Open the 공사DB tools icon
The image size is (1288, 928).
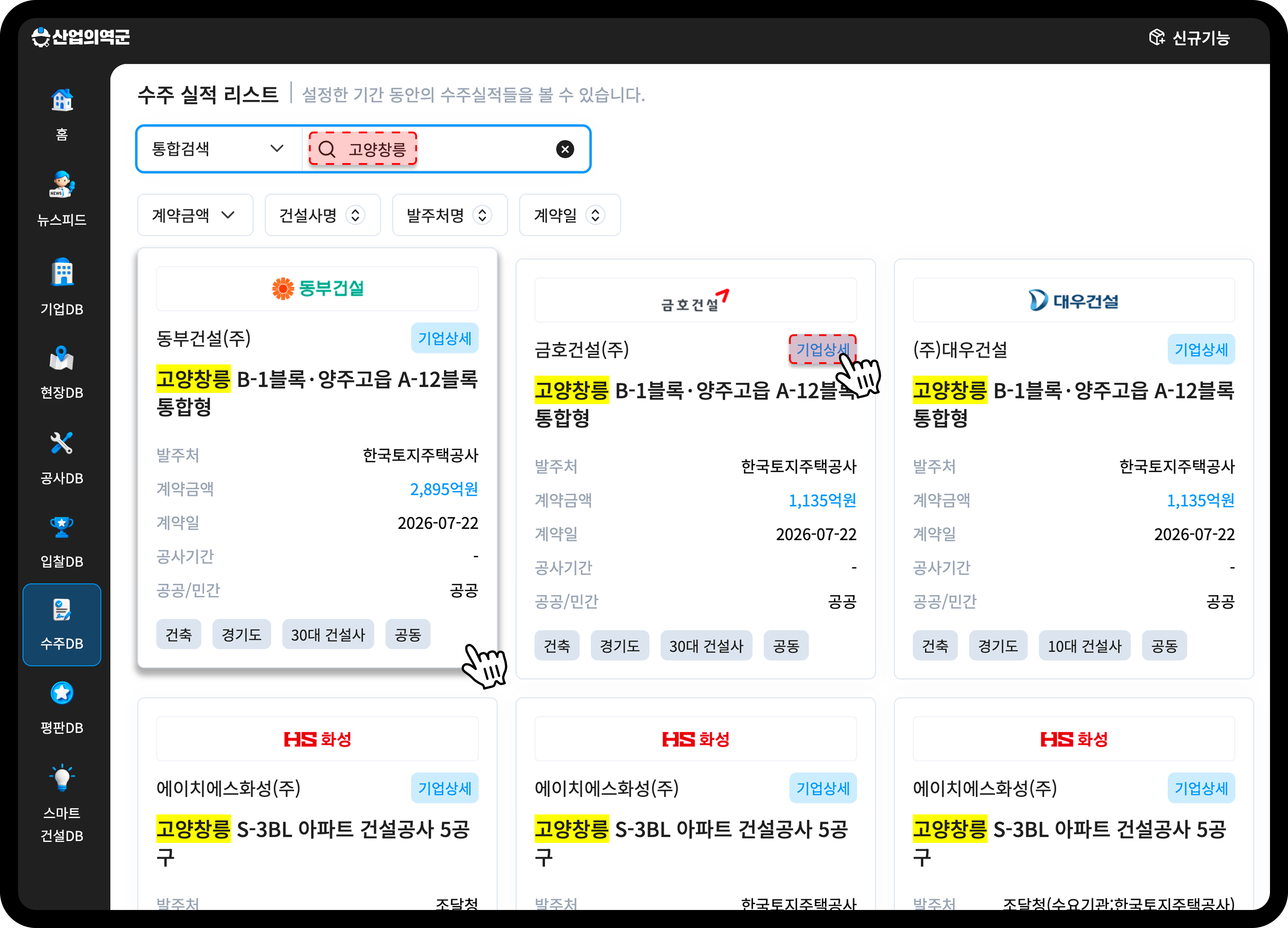62,443
